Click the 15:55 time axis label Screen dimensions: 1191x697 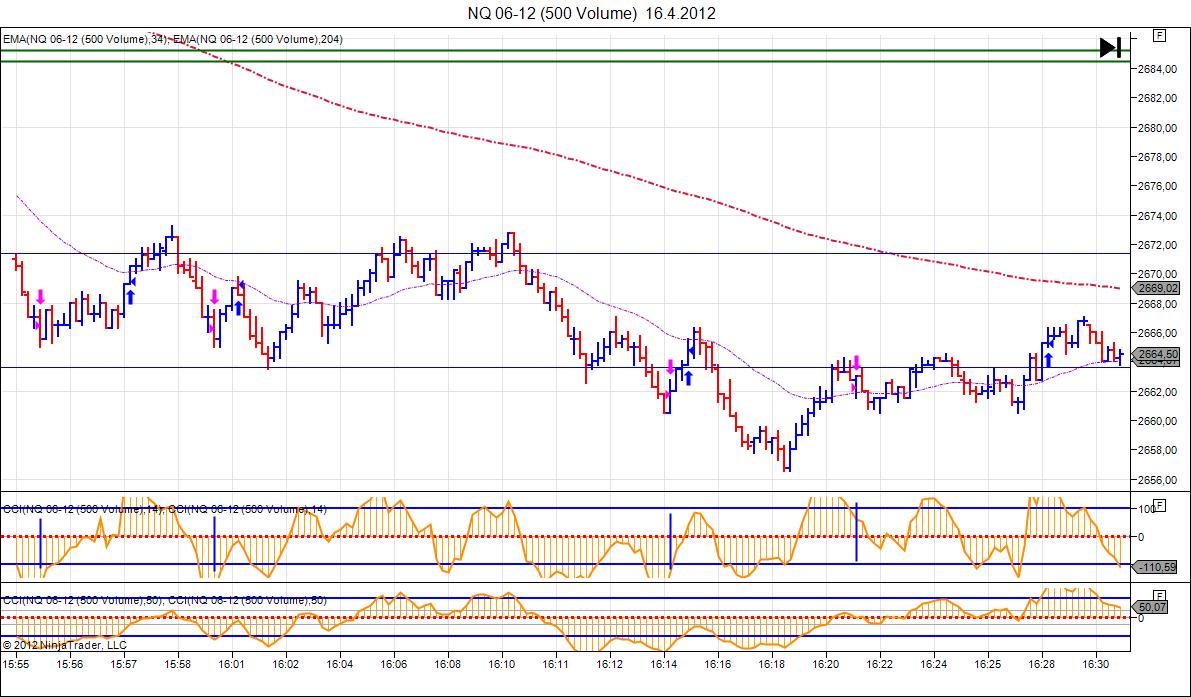pos(15,663)
